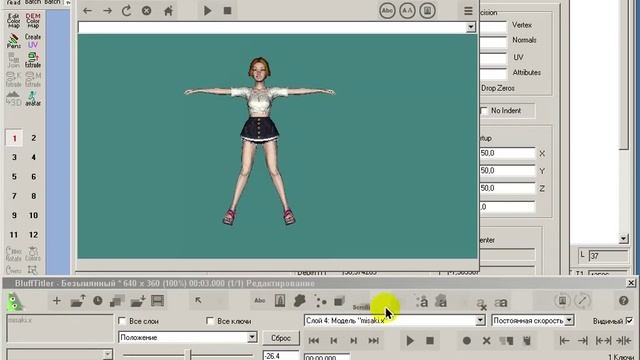Image resolution: width=640 pixels, height=360 pixels.
Task: Toggle the No Indent checkbox
Action: click(x=484, y=111)
